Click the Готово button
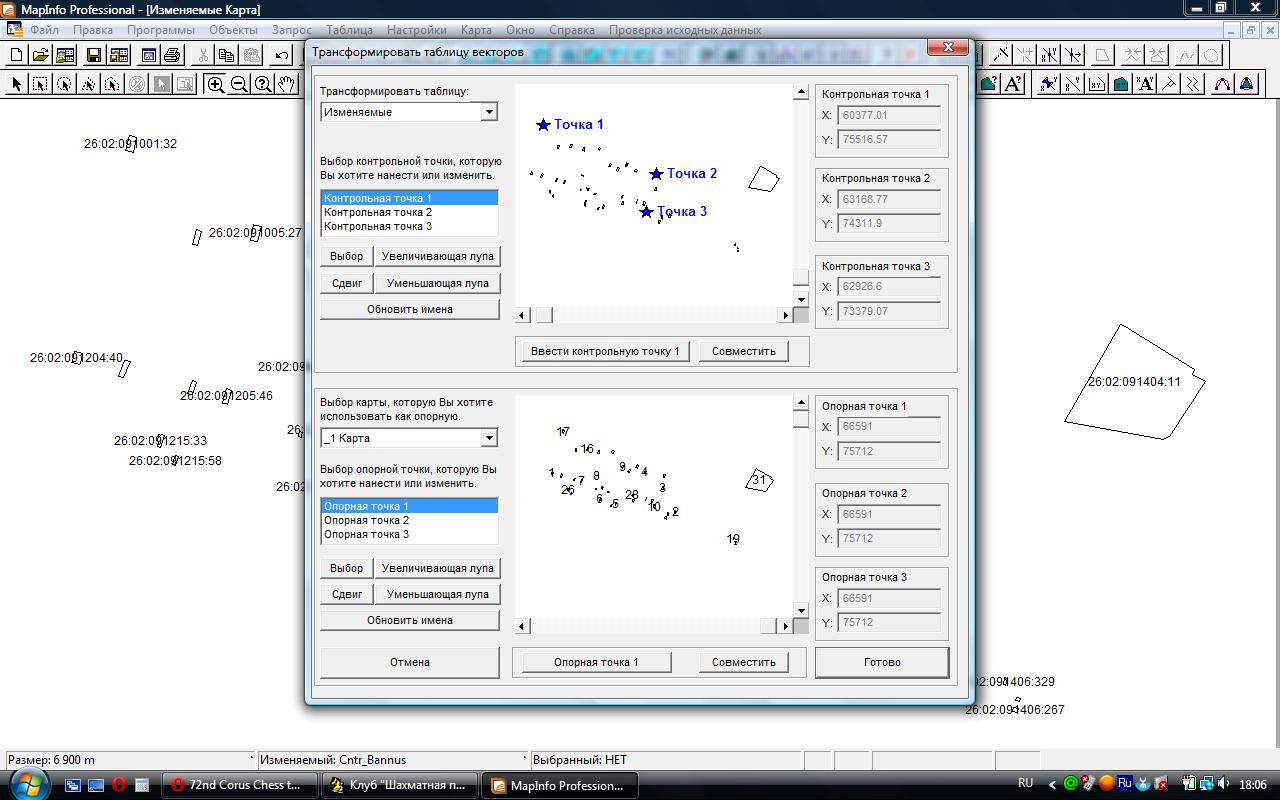The image size is (1280, 800). point(882,662)
